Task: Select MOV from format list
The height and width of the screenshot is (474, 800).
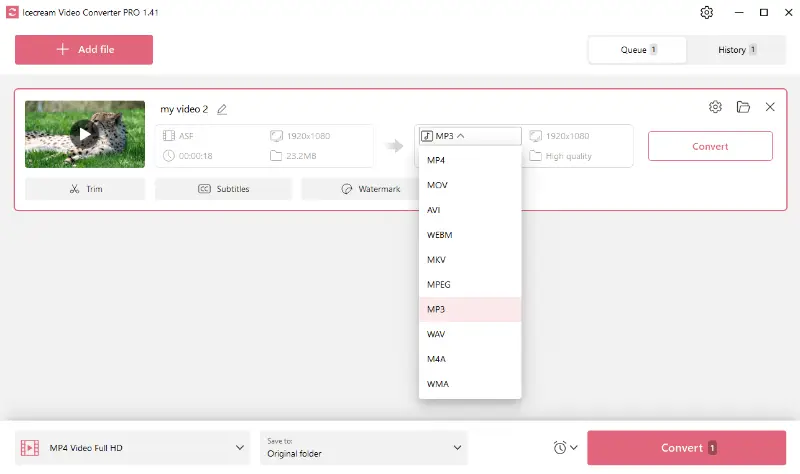Action: coord(470,185)
